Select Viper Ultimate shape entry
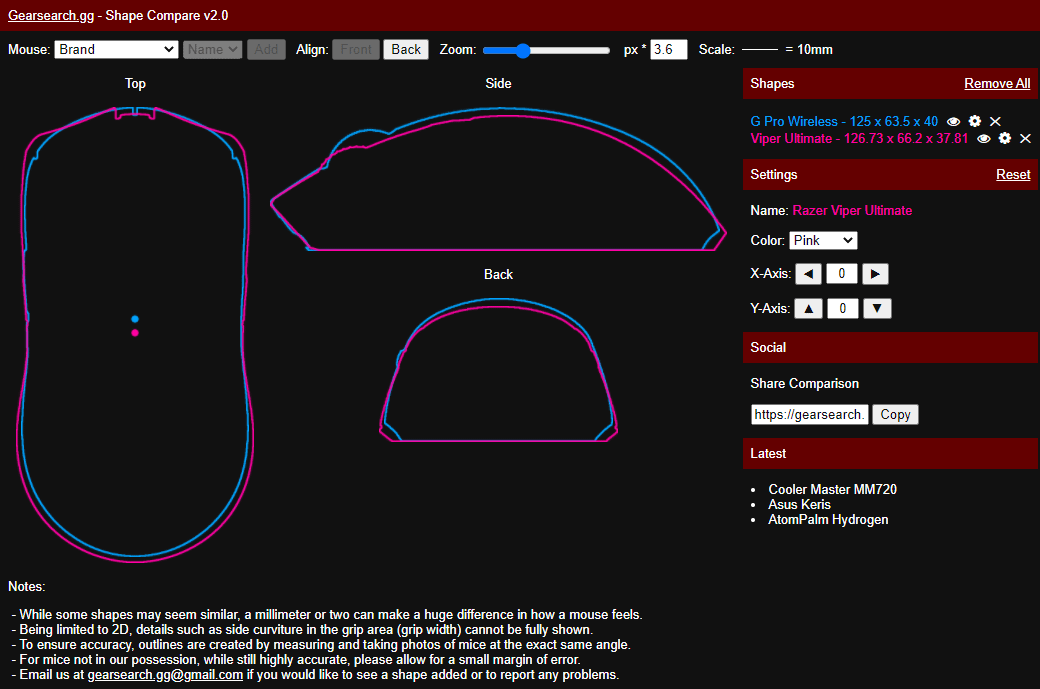 click(x=859, y=139)
